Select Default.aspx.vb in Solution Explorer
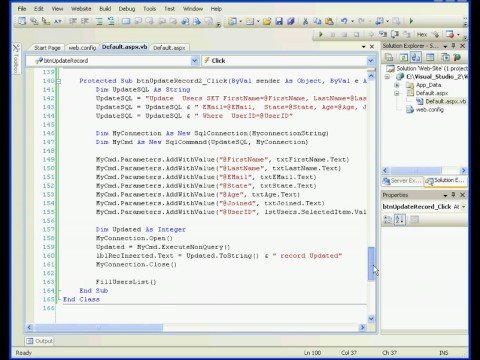This screenshot has width=480, height=360. coord(445,101)
